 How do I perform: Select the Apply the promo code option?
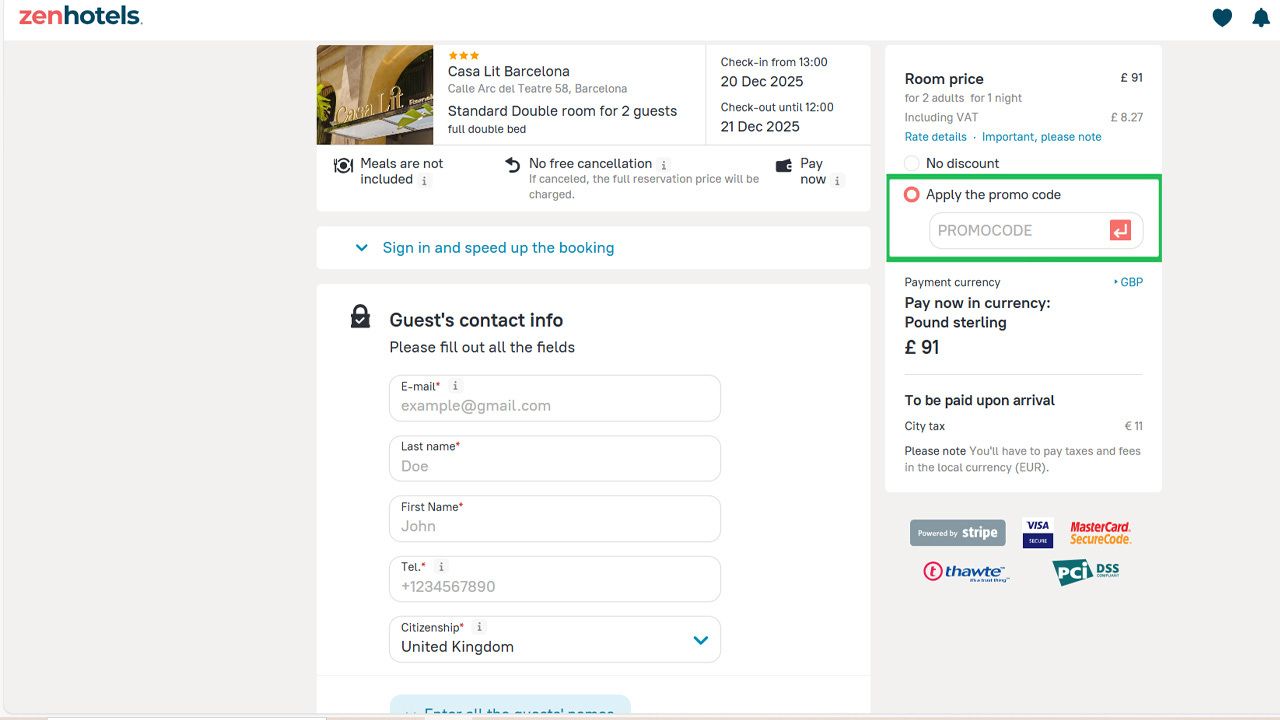click(911, 194)
